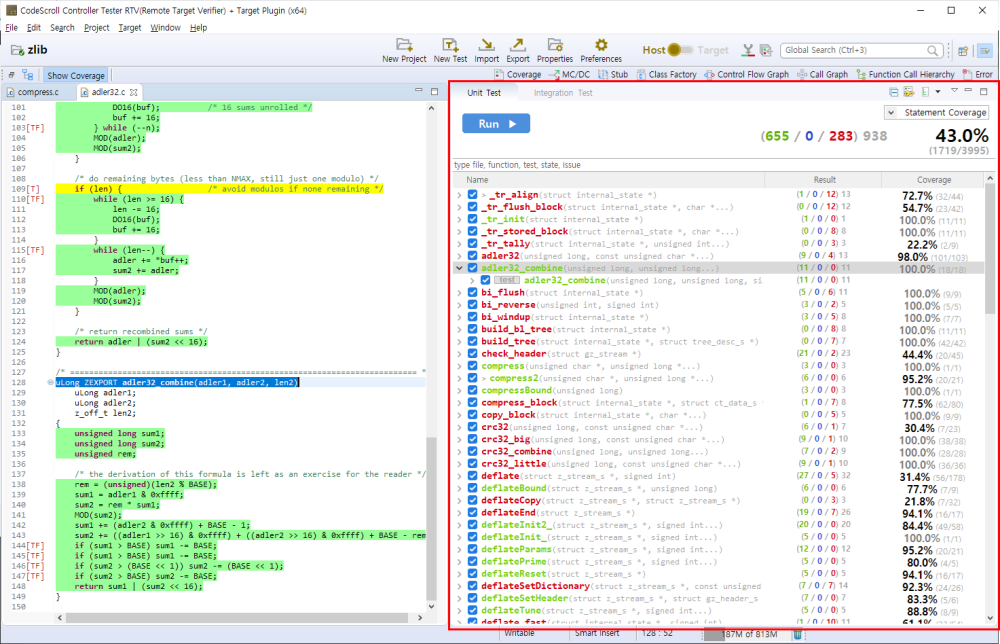Switch to the Integration Test tab
This screenshot has width=1000, height=644.
coord(563,93)
